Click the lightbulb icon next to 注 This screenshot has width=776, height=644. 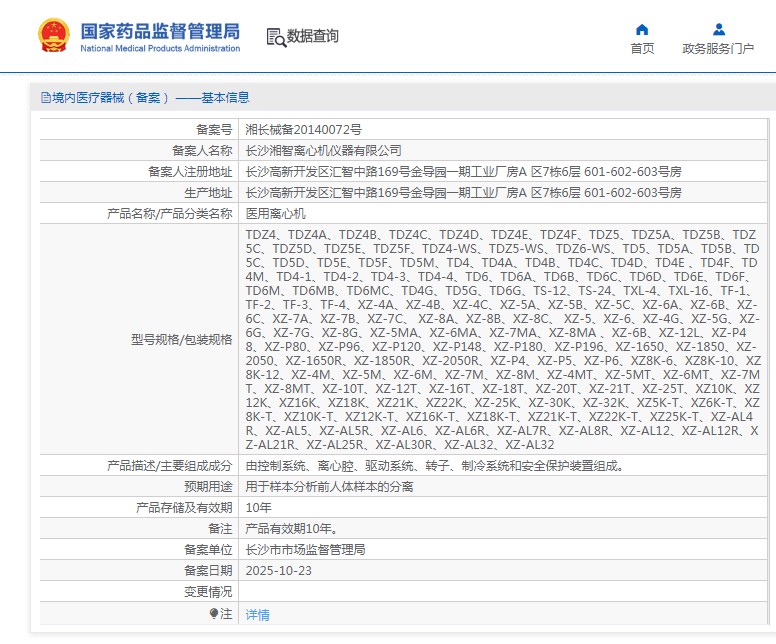point(214,614)
